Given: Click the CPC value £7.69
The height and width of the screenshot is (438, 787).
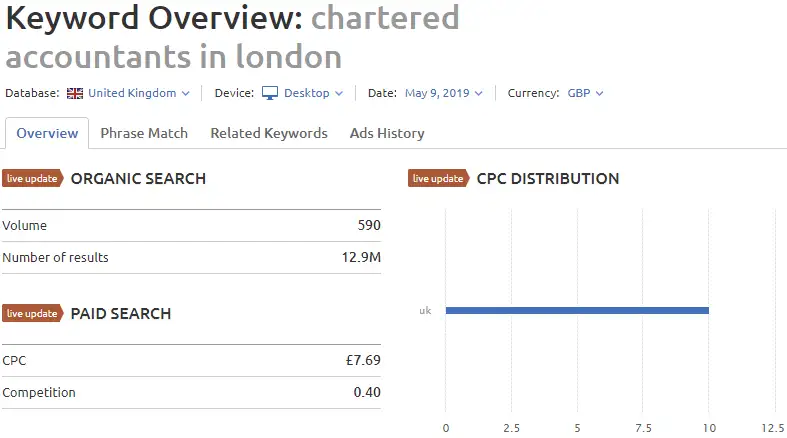Looking at the screenshot, I should tap(363, 360).
